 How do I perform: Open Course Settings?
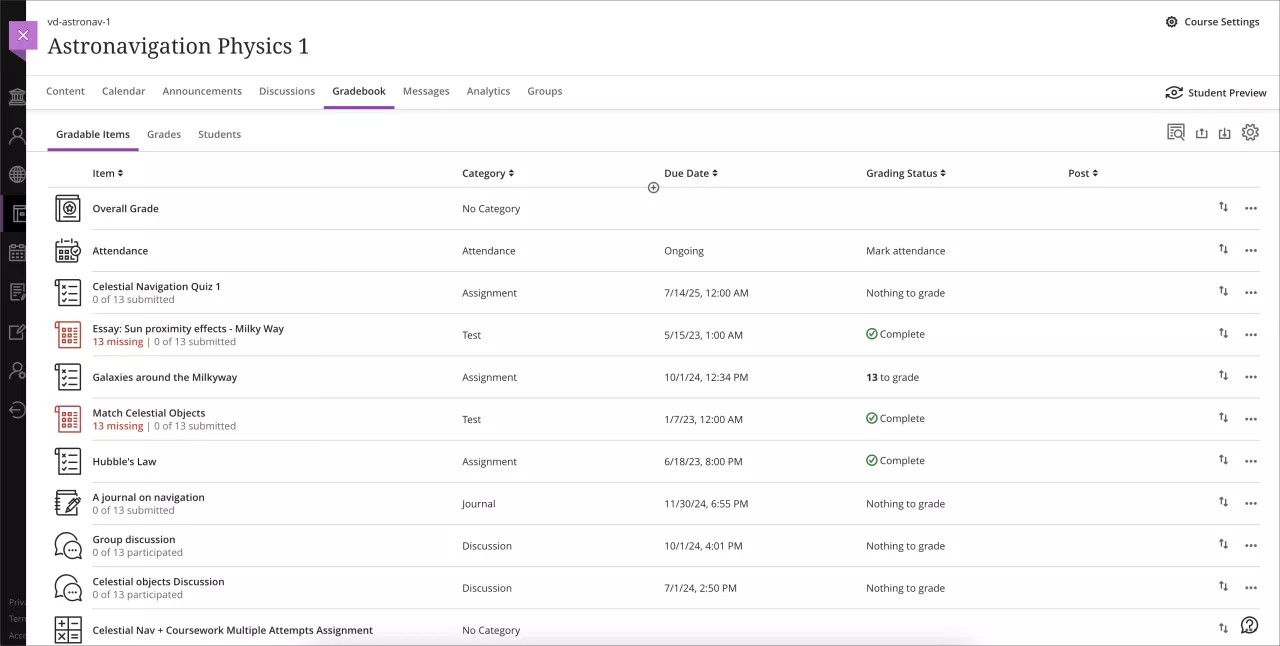pos(1212,20)
